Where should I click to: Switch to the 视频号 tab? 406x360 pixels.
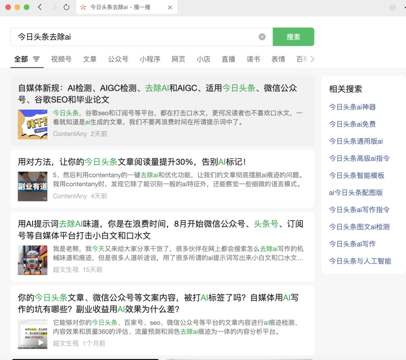tap(61, 59)
